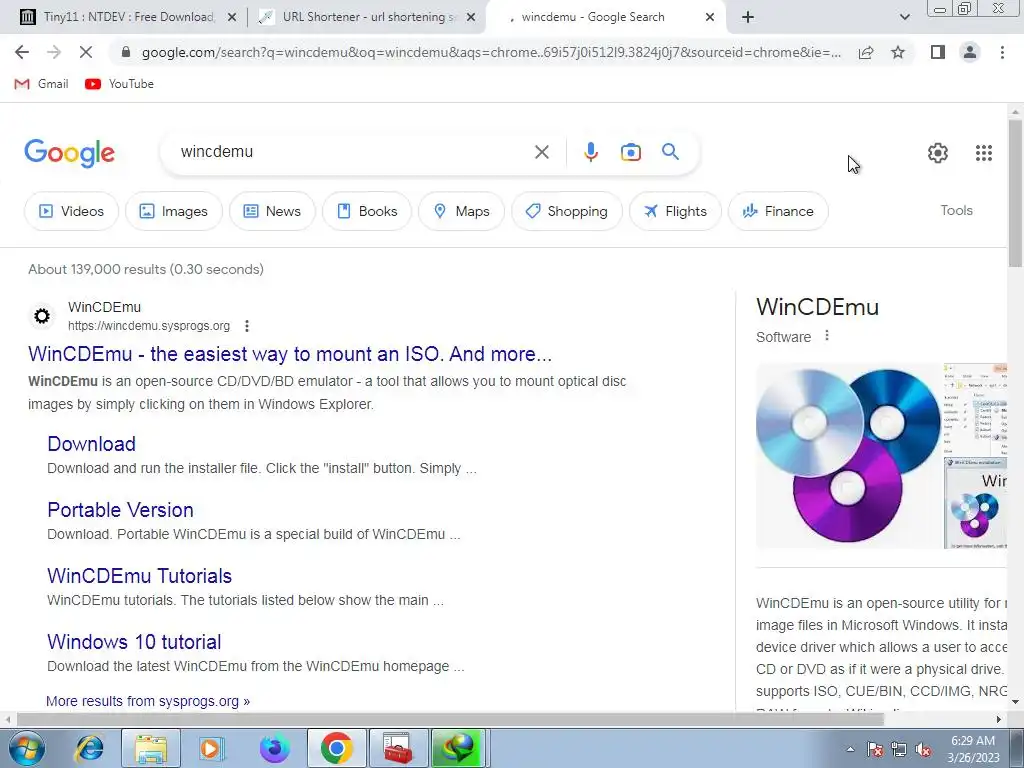Close the URL Shortener tab
Screen dimensions: 1024x768
click(471, 18)
